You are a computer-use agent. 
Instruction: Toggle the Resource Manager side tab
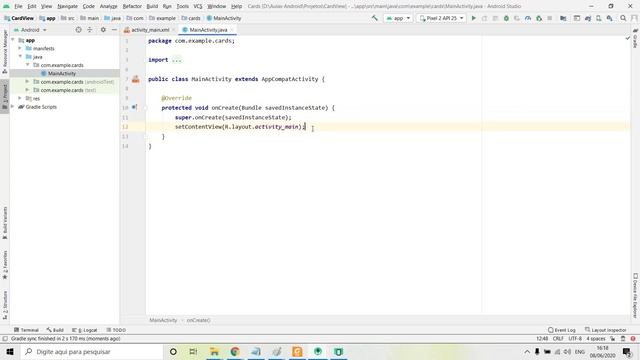point(5,51)
